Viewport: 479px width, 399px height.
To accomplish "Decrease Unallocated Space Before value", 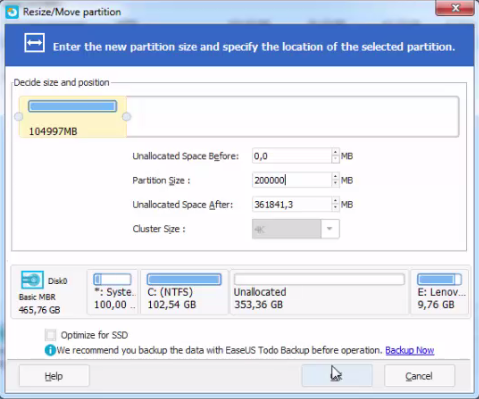I will click(x=335, y=159).
